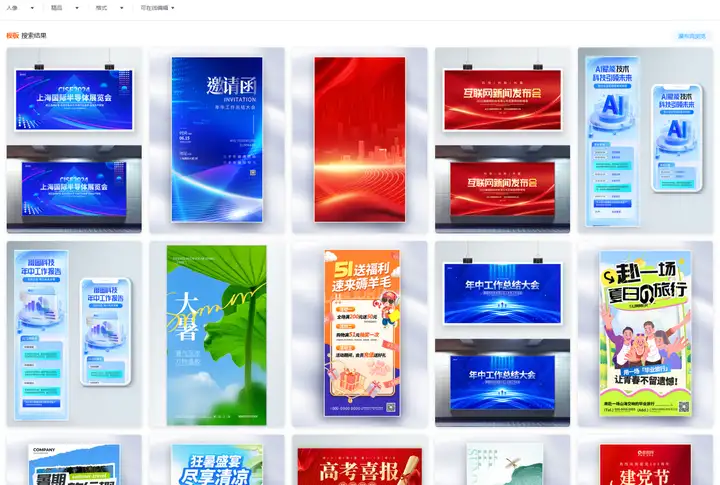Click the orange 模板 label in results header

click(x=12, y=35)
